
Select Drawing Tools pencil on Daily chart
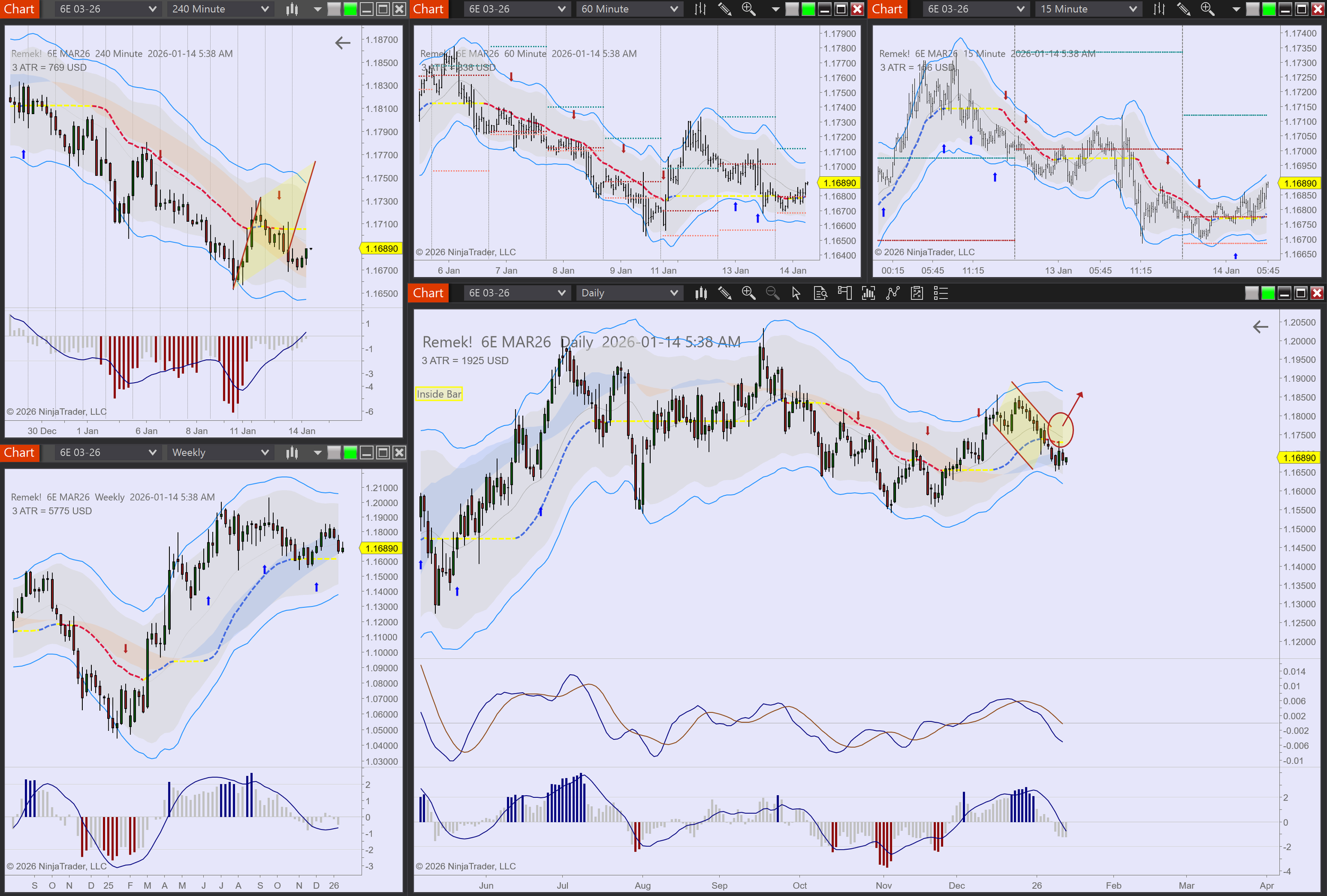pos(725,293)
